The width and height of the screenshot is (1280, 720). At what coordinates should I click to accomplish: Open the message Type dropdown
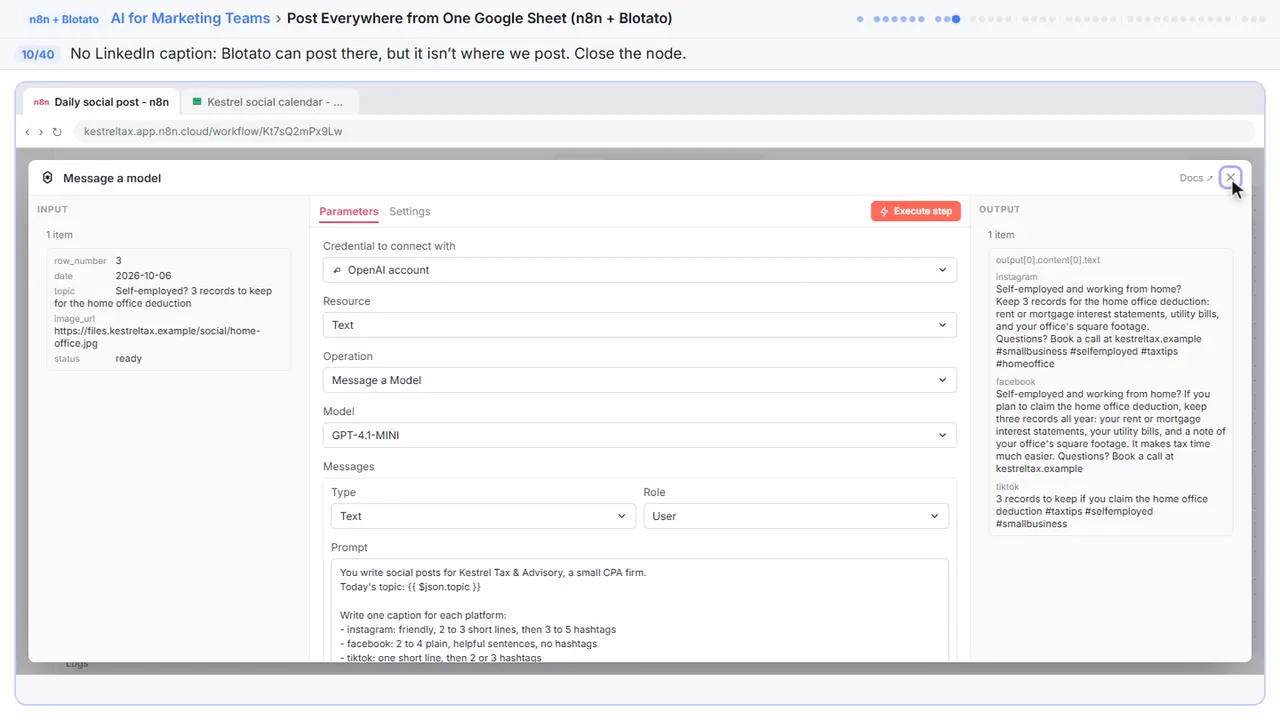click(x=483, y=516)
